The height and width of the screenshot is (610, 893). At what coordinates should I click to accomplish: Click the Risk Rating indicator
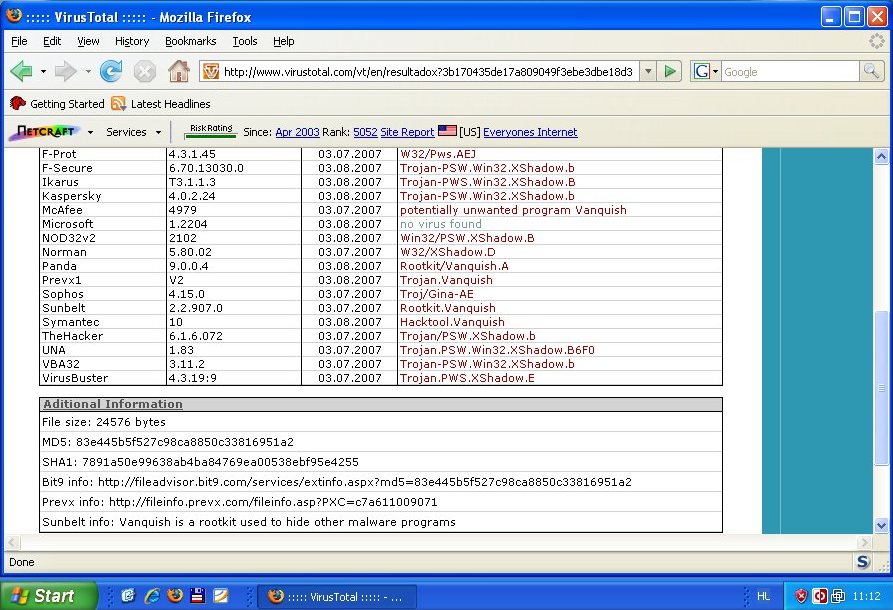click(x=211, y=131)
